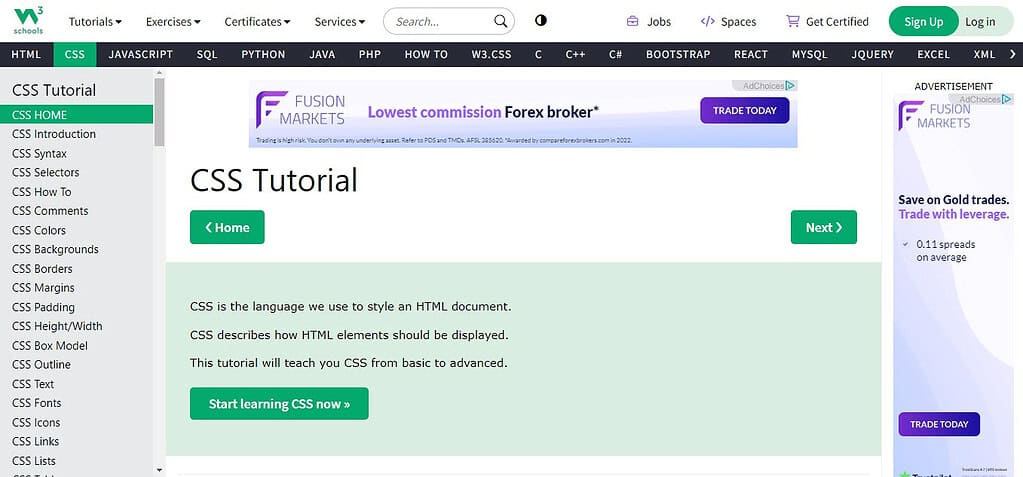
Task: Toggle dark mode contrast icon
Action: point(540,20)
